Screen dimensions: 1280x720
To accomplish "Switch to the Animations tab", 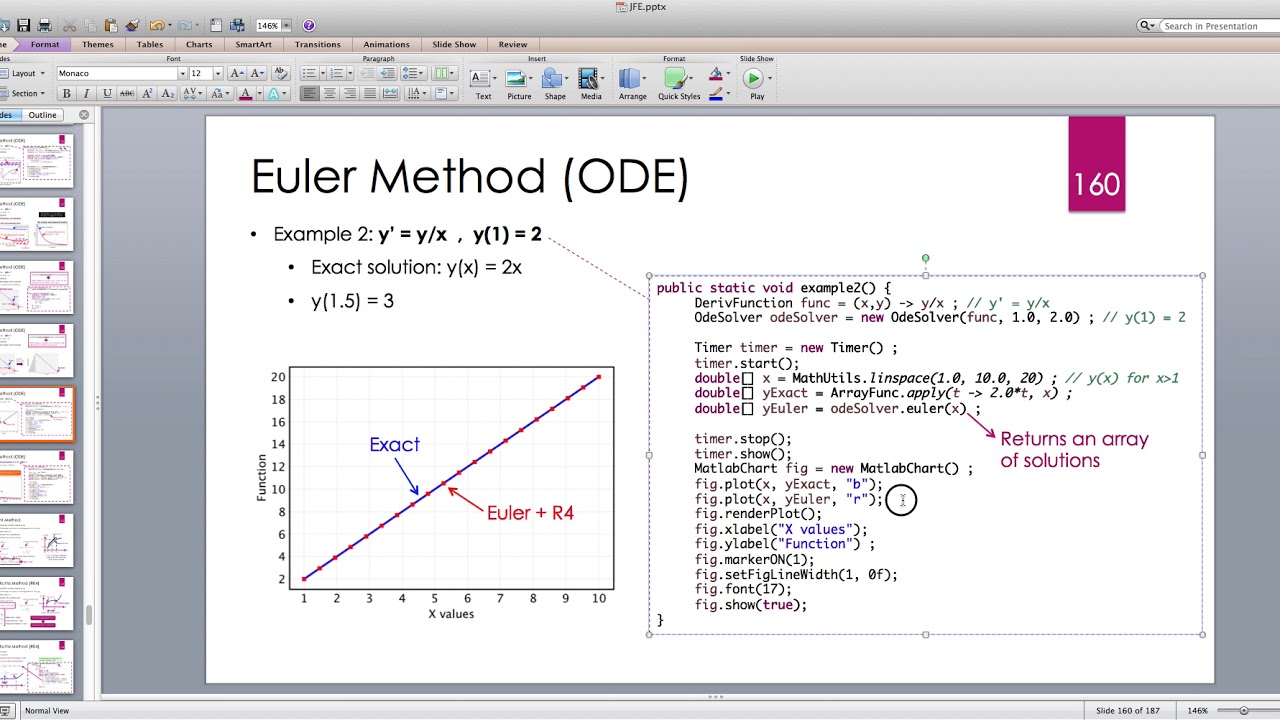I will coord(386,44).
